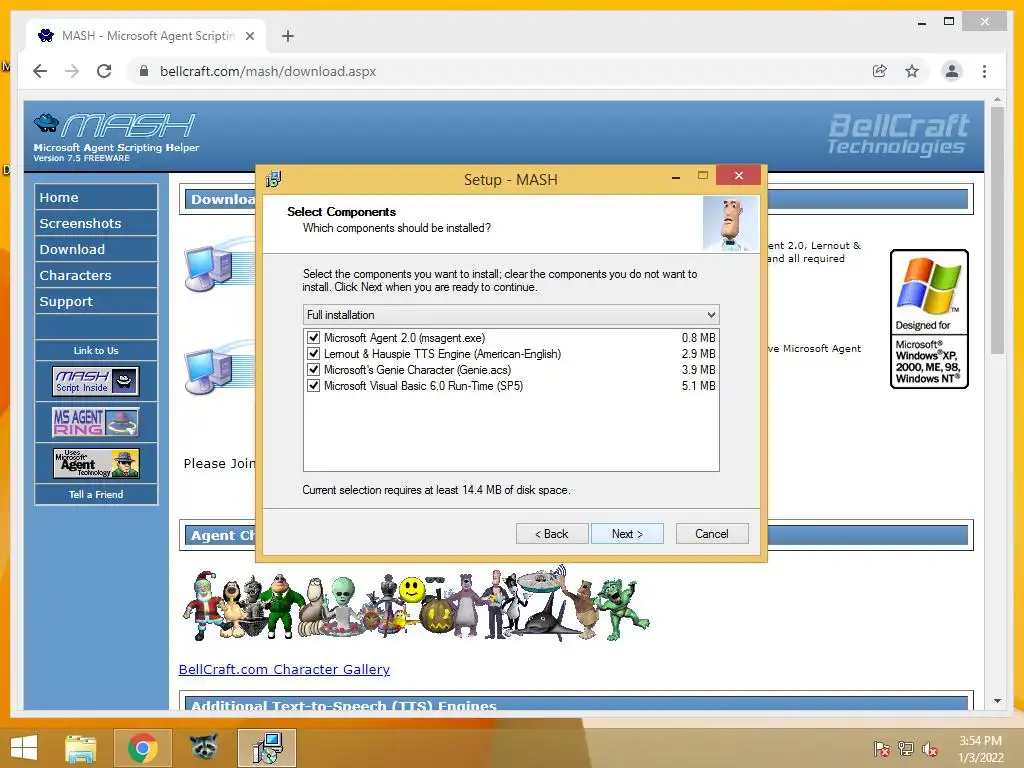1024x768 pixels.
Task: Click the MASH logo in page header
Action: 116,137
